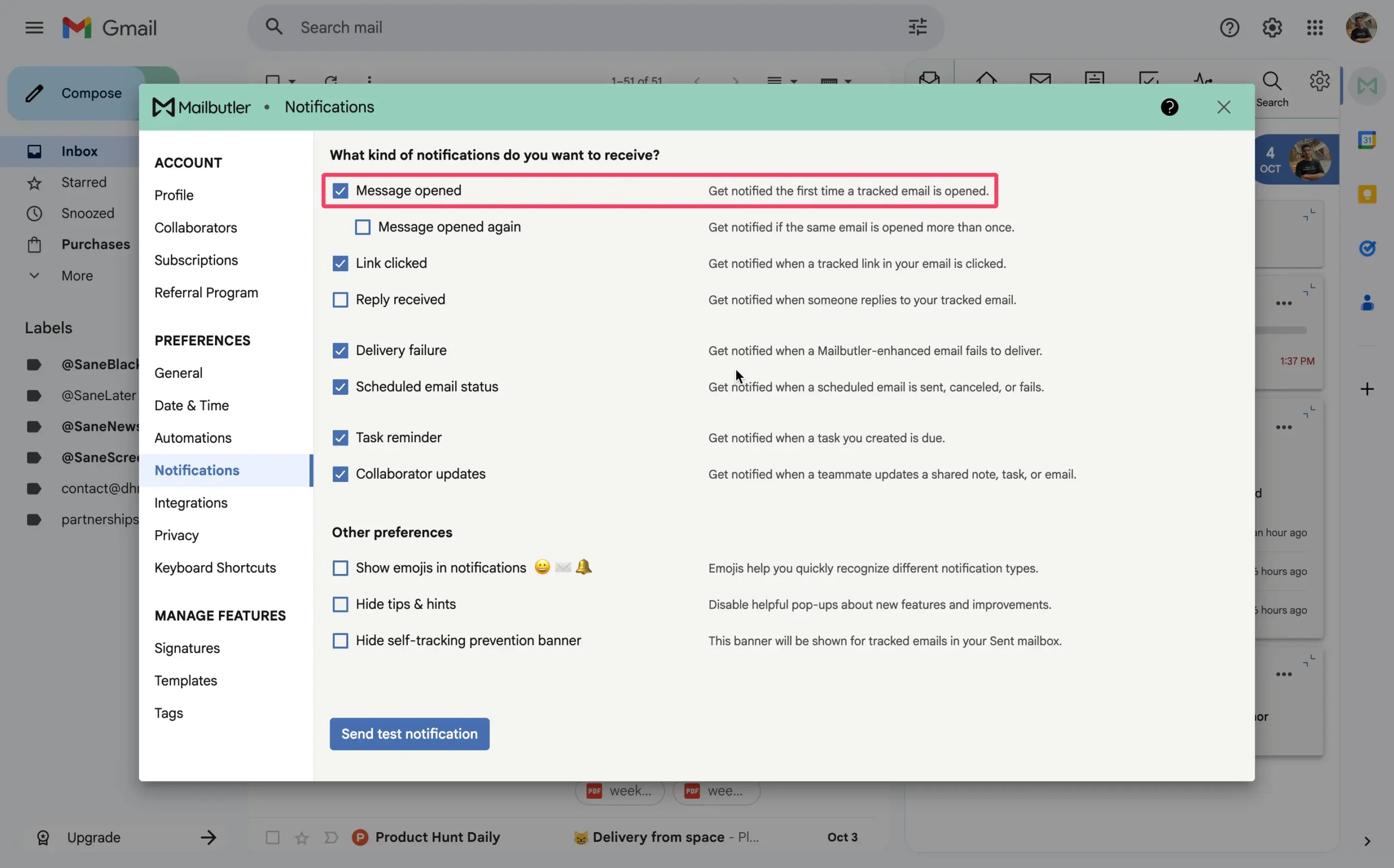Click the Mailbutler help question mark icon
This screenshot has height=868, width=1394.
[x=1169, y=107]
